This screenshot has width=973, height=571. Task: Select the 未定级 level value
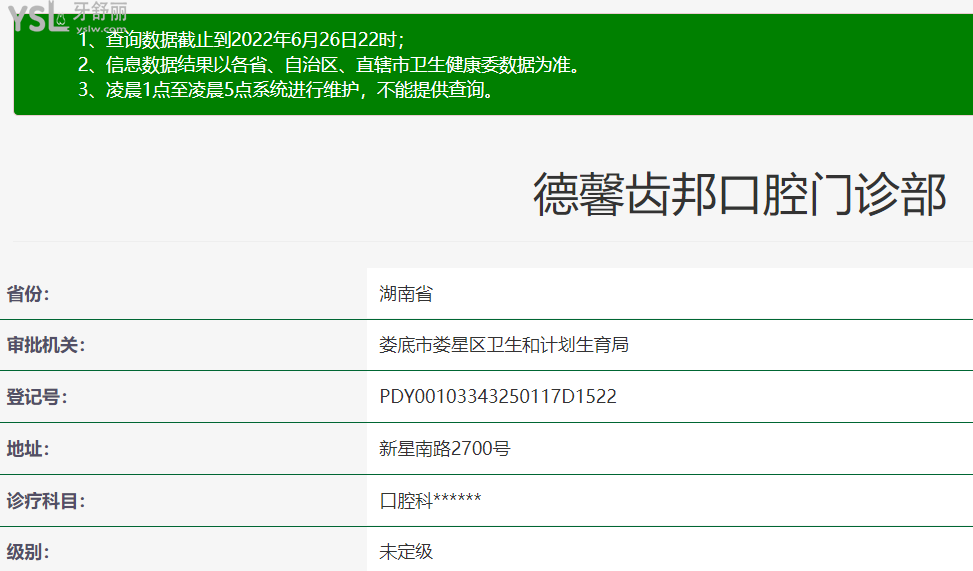[x=406, y=552]
